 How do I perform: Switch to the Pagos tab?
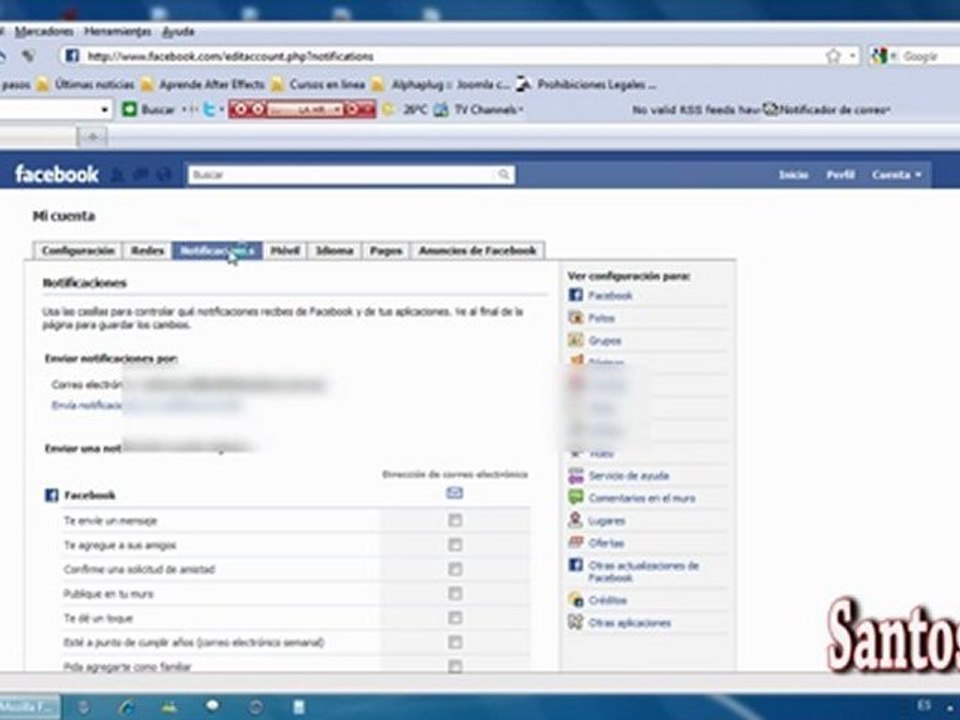[x=386, y=250]
